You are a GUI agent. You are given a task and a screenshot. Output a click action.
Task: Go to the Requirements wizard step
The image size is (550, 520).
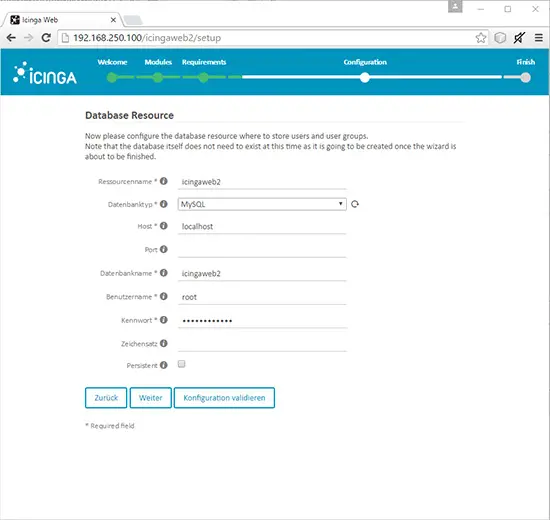click(204, 62)
